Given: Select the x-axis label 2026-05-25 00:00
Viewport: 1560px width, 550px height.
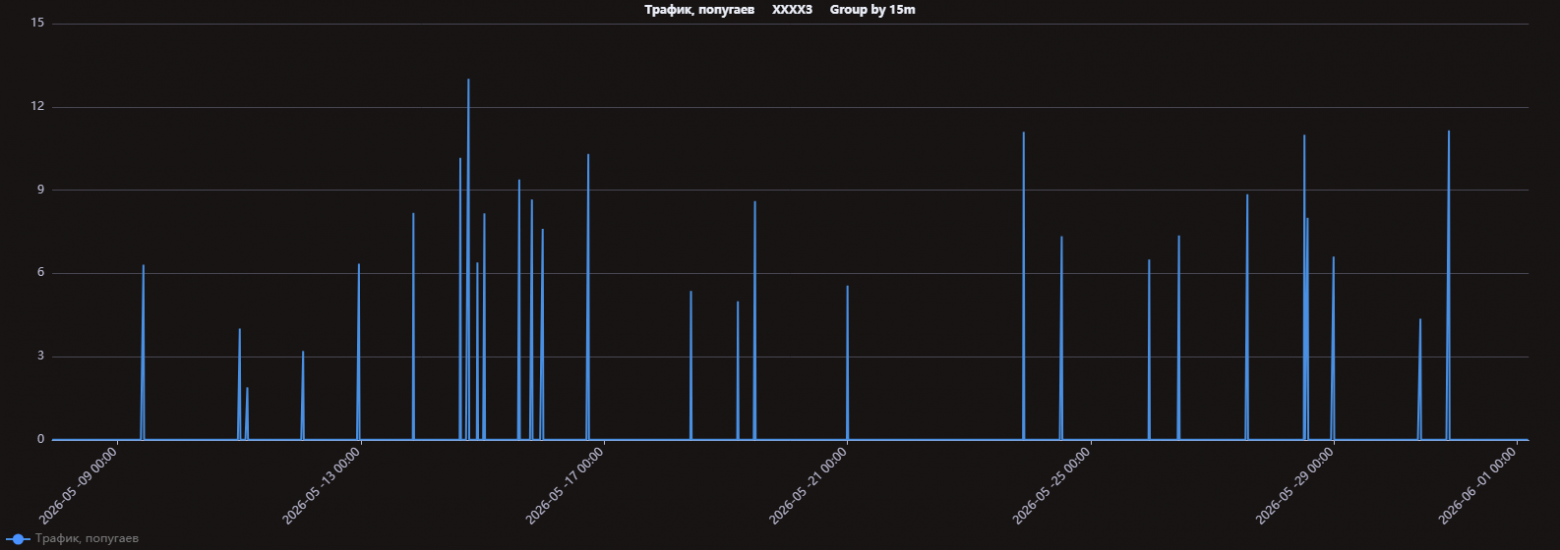Looking at the screenshot, I should coord(1051,486).
